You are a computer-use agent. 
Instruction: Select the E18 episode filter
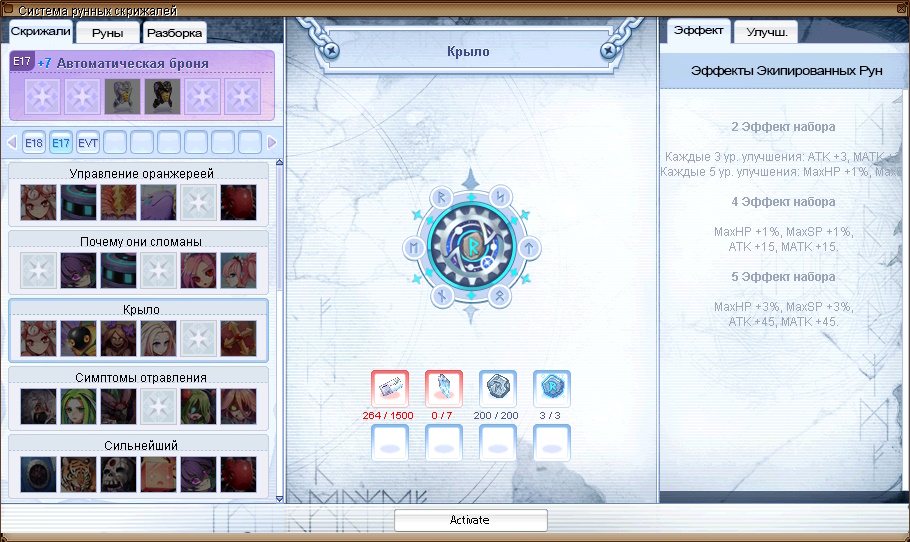(x=34, y=143)
